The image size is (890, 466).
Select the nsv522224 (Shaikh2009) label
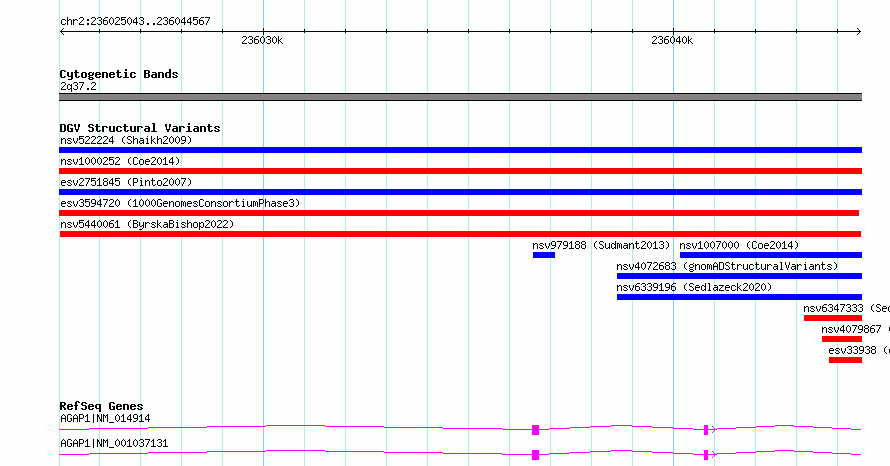126,140
